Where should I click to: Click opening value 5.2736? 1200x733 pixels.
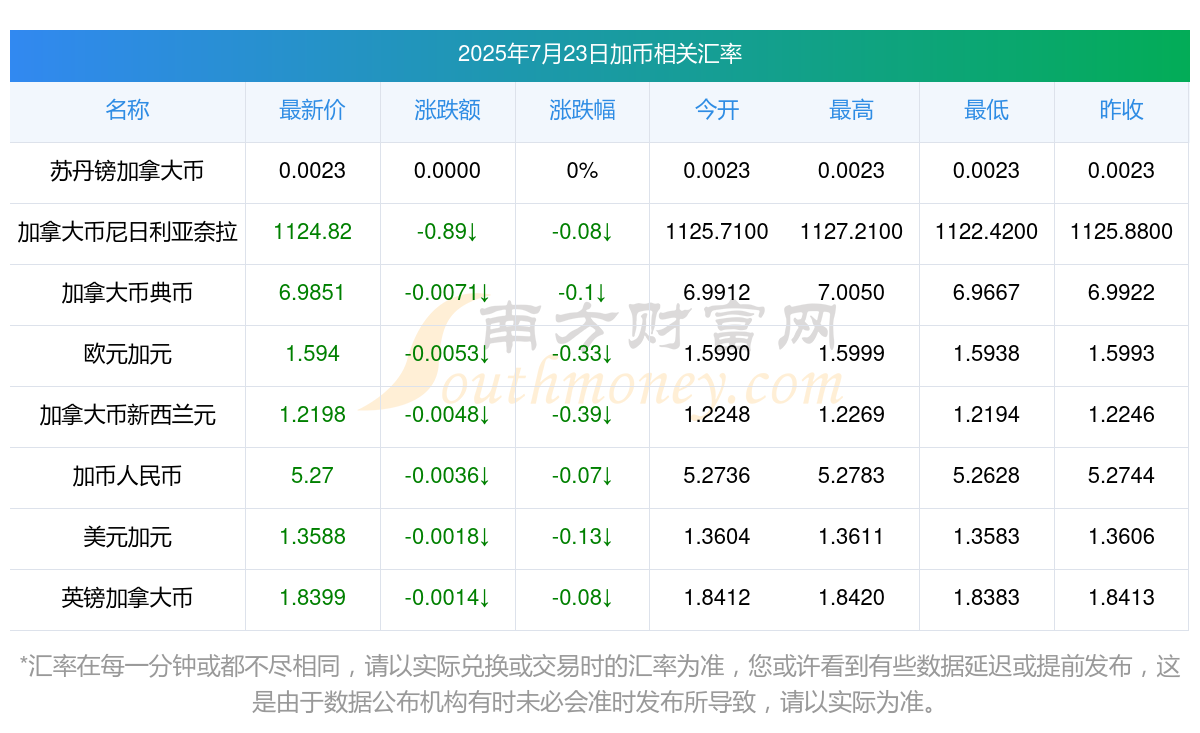pos(717,476)
